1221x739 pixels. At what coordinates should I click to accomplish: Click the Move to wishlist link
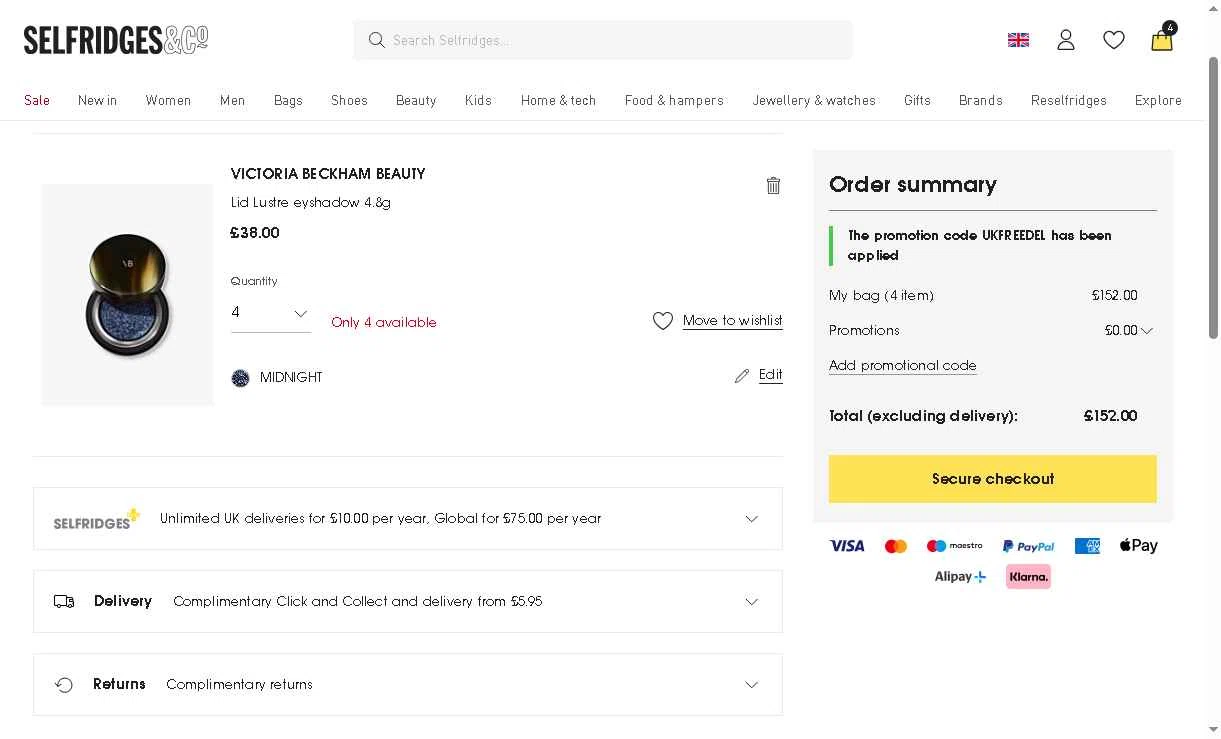(733, 321)
